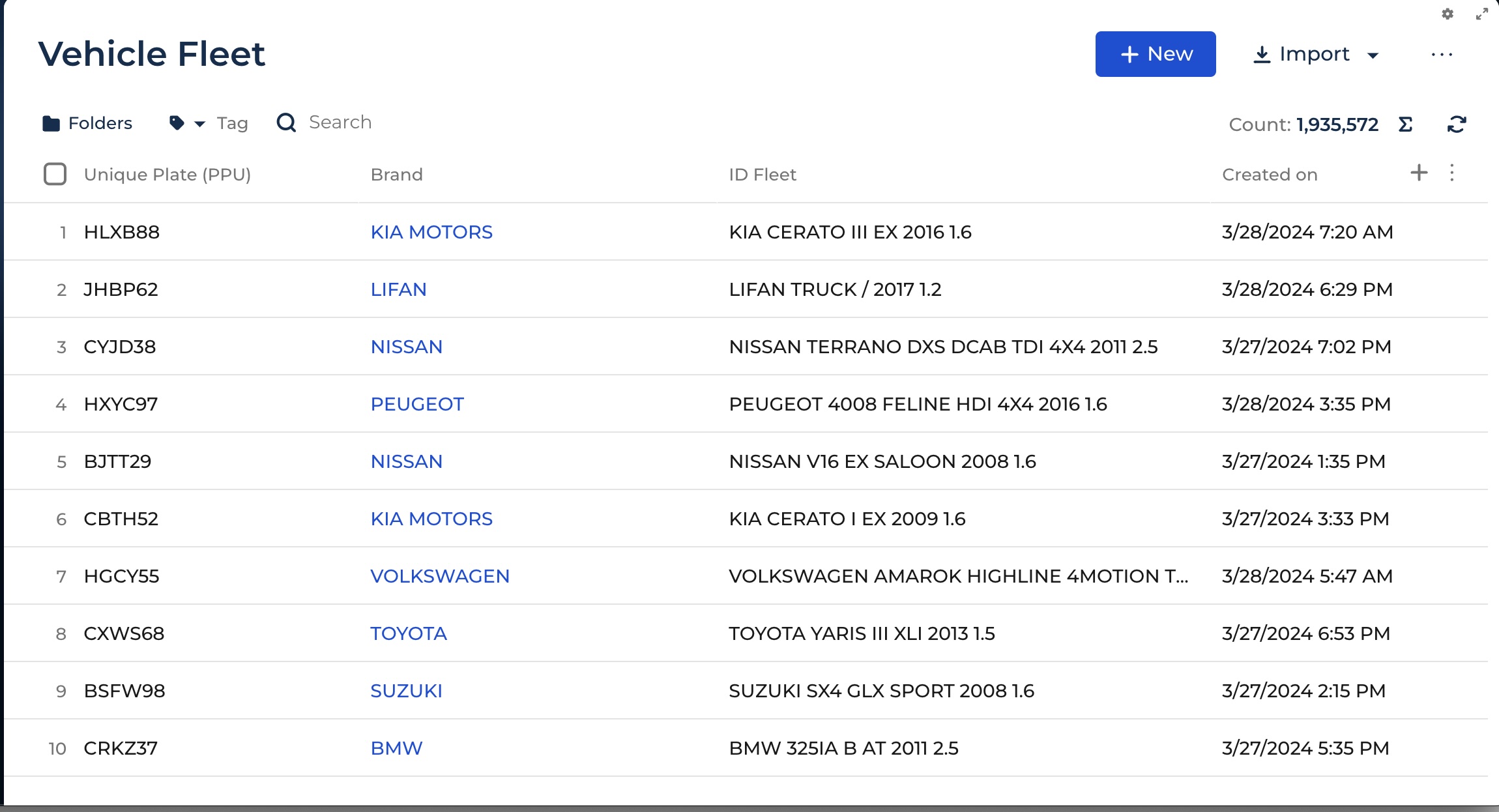
Task: Click the refresh list icon
Action: pos(1457,124)
